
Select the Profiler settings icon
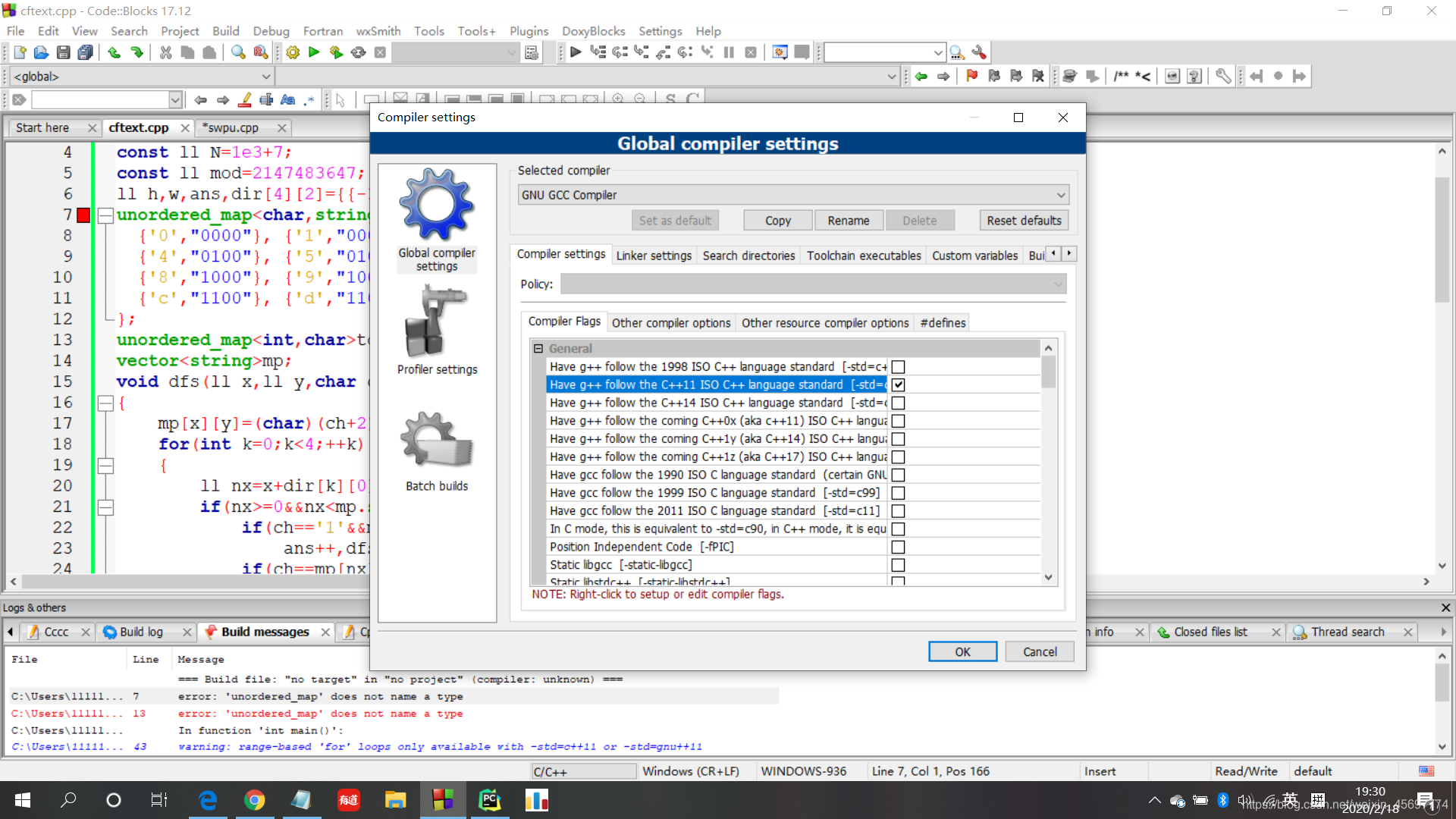(x=437, y=329)
